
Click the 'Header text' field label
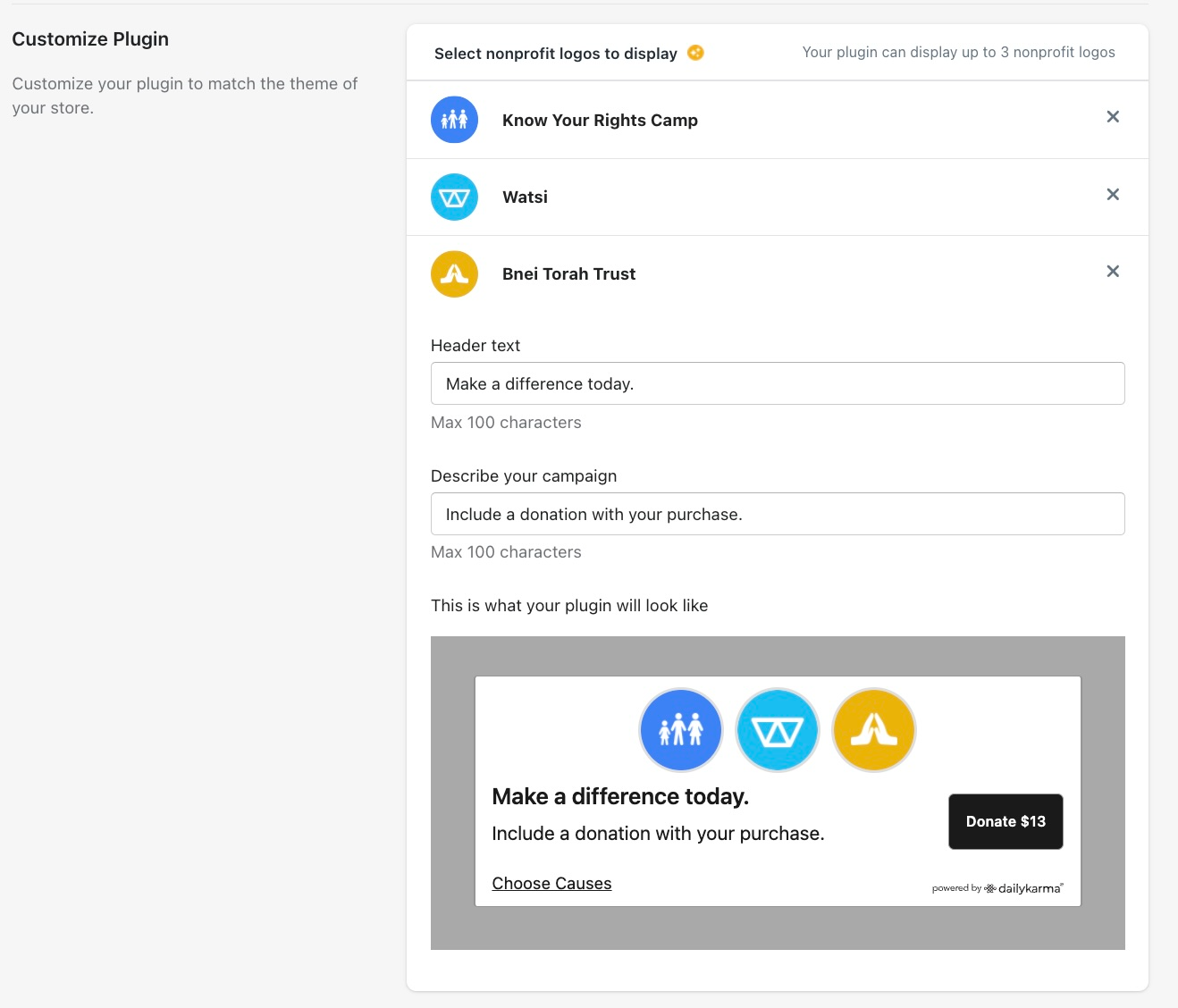475,346
